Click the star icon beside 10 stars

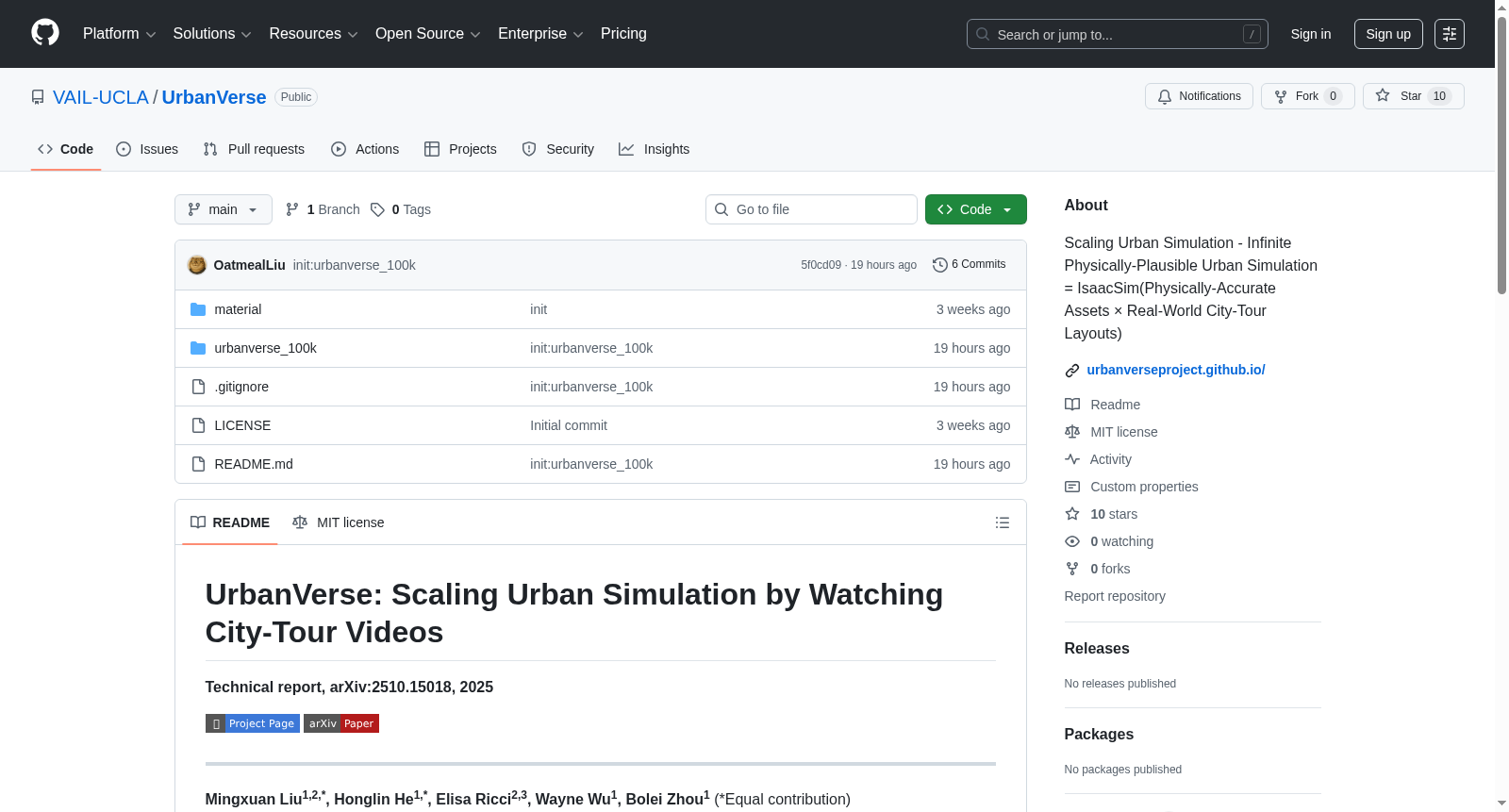click(x=1072, y=514)
